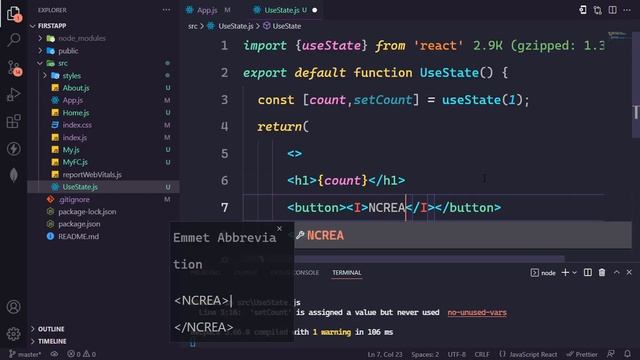Click the src breadcrumb
Screen dimensions: 640x360
tap(193, 26)
